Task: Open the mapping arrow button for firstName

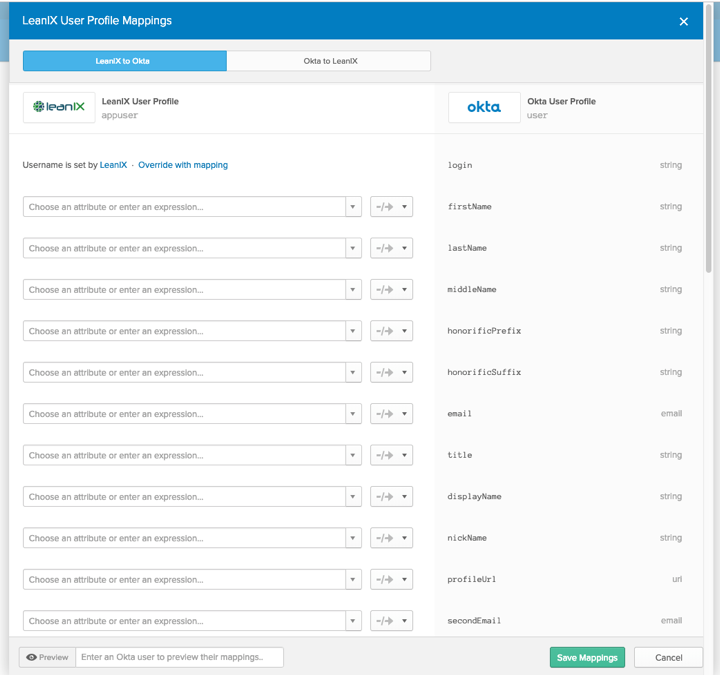Action: tap(392, 207)
